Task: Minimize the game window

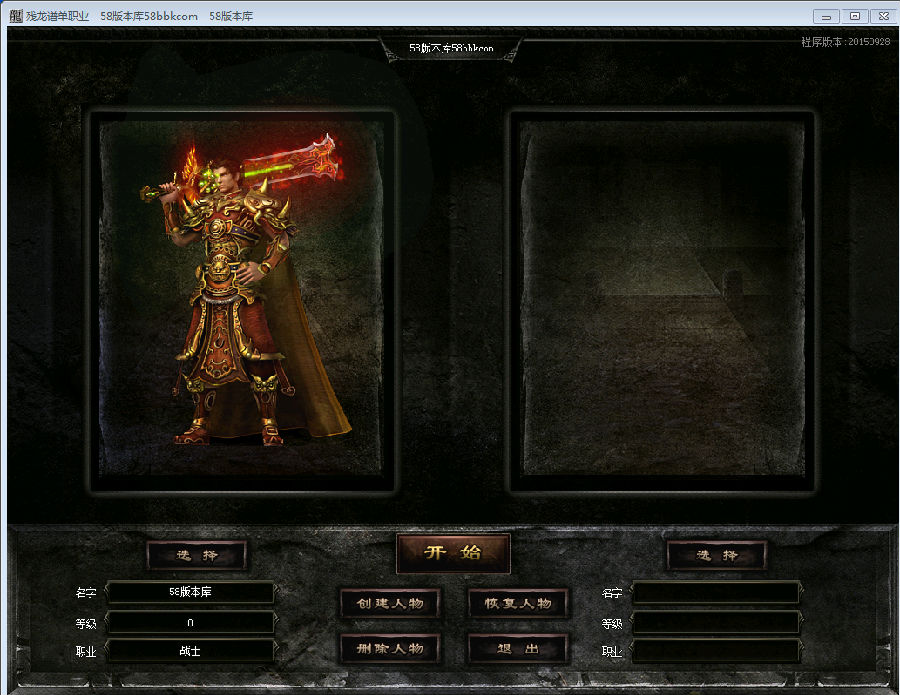Action: (x=826, y=16)
